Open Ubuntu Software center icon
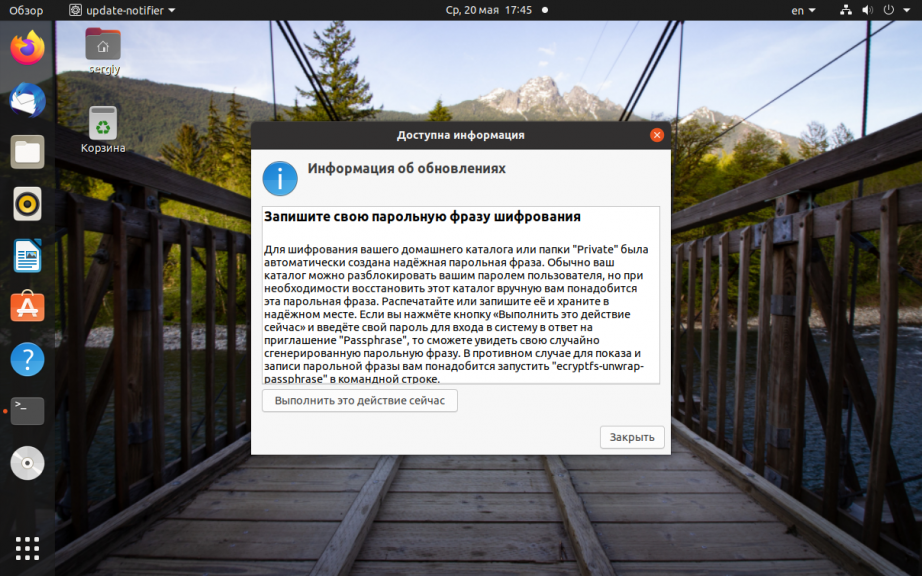The width and height of the screenshot is (922, 576). 27,307
